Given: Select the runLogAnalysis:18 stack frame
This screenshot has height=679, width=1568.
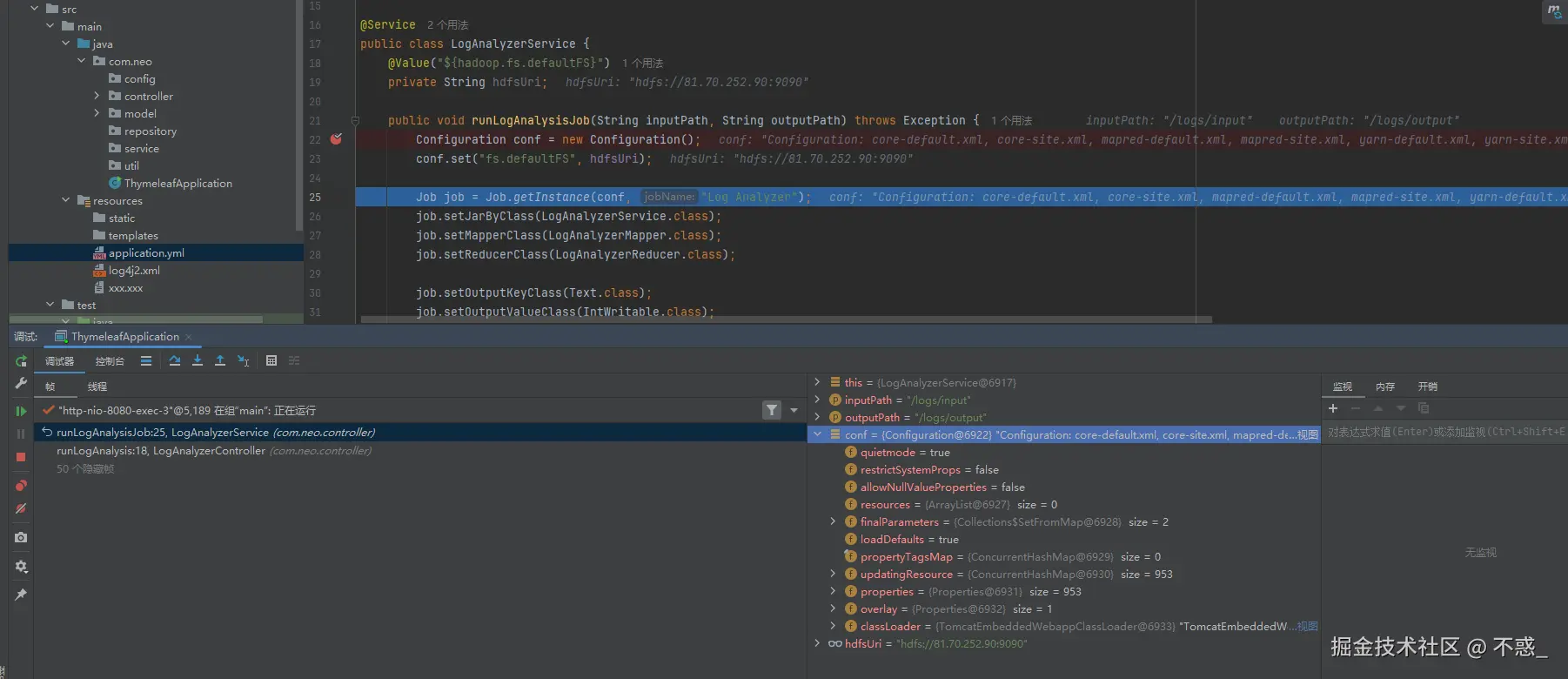Looking at the screenshot, I should pos(214,451).
